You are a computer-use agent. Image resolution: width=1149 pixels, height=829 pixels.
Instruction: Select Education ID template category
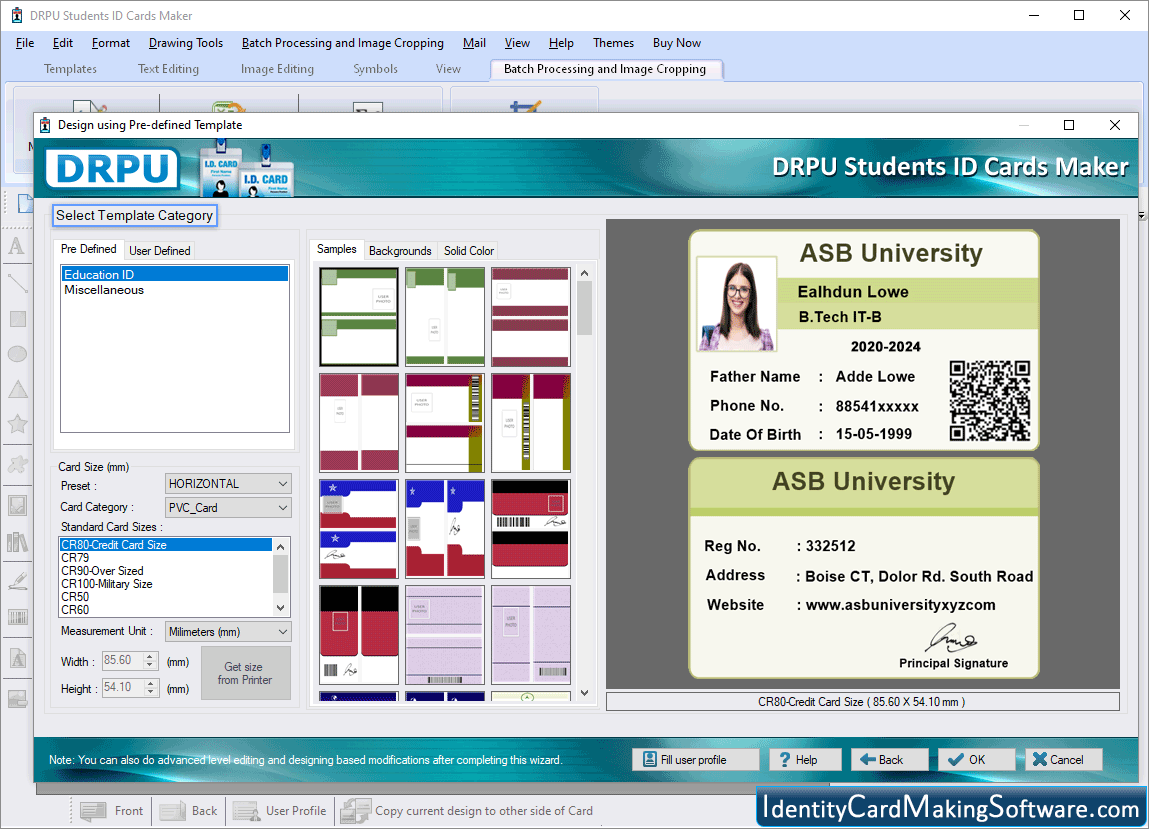tap(175, 275)
